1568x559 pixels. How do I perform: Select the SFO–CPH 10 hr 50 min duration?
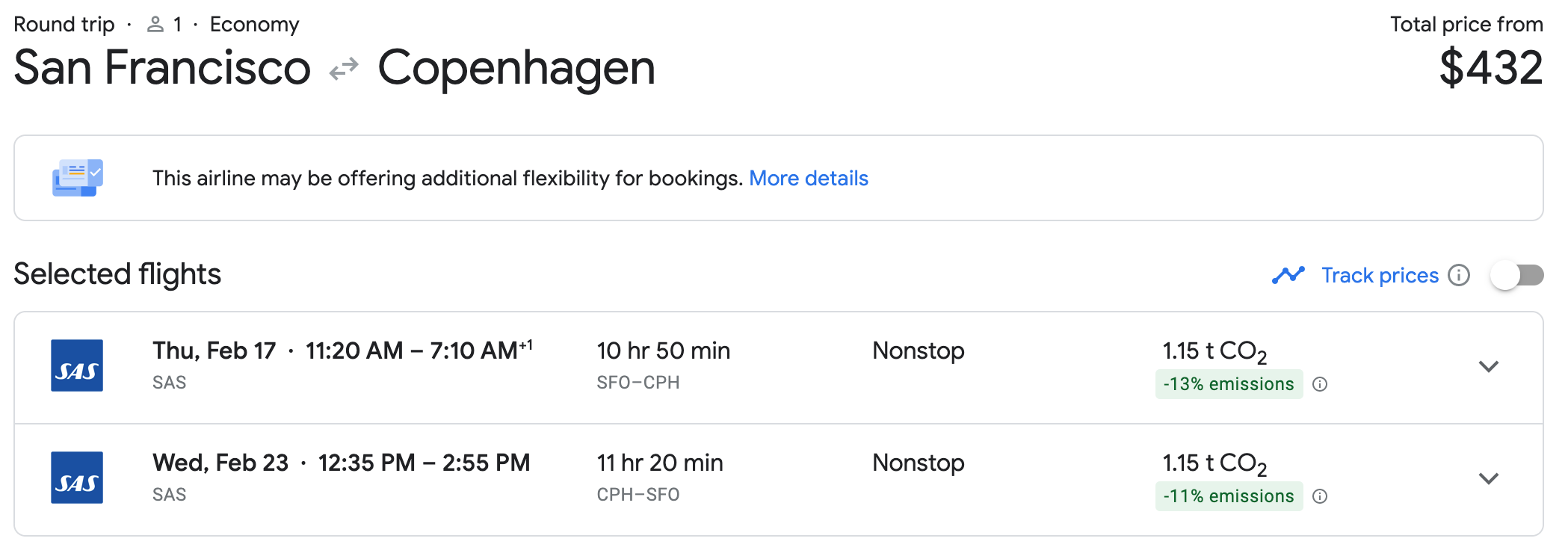663,351
